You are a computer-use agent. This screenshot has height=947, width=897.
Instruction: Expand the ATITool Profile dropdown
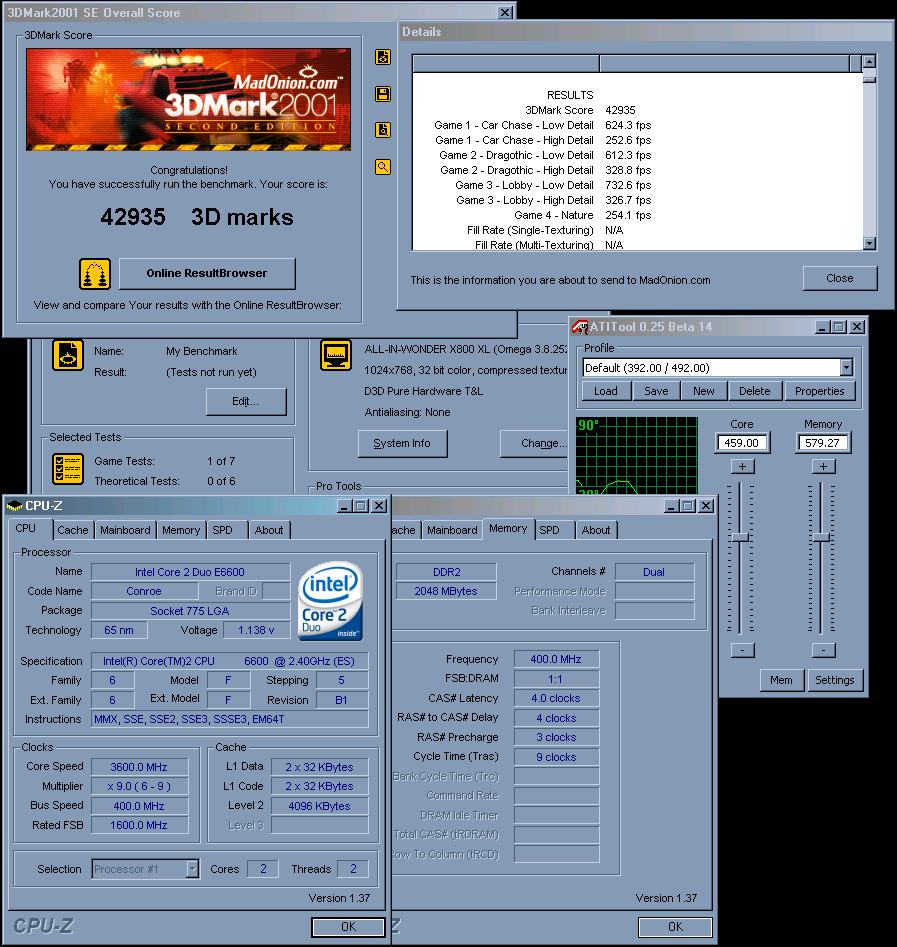point(846,367)
